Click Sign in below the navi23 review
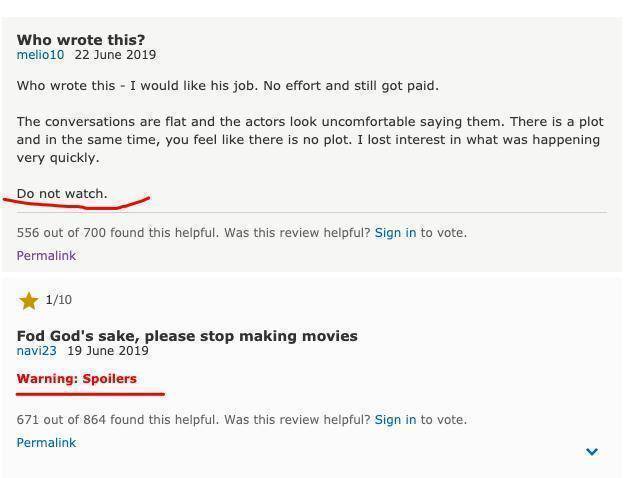 (x=395, y=420)
